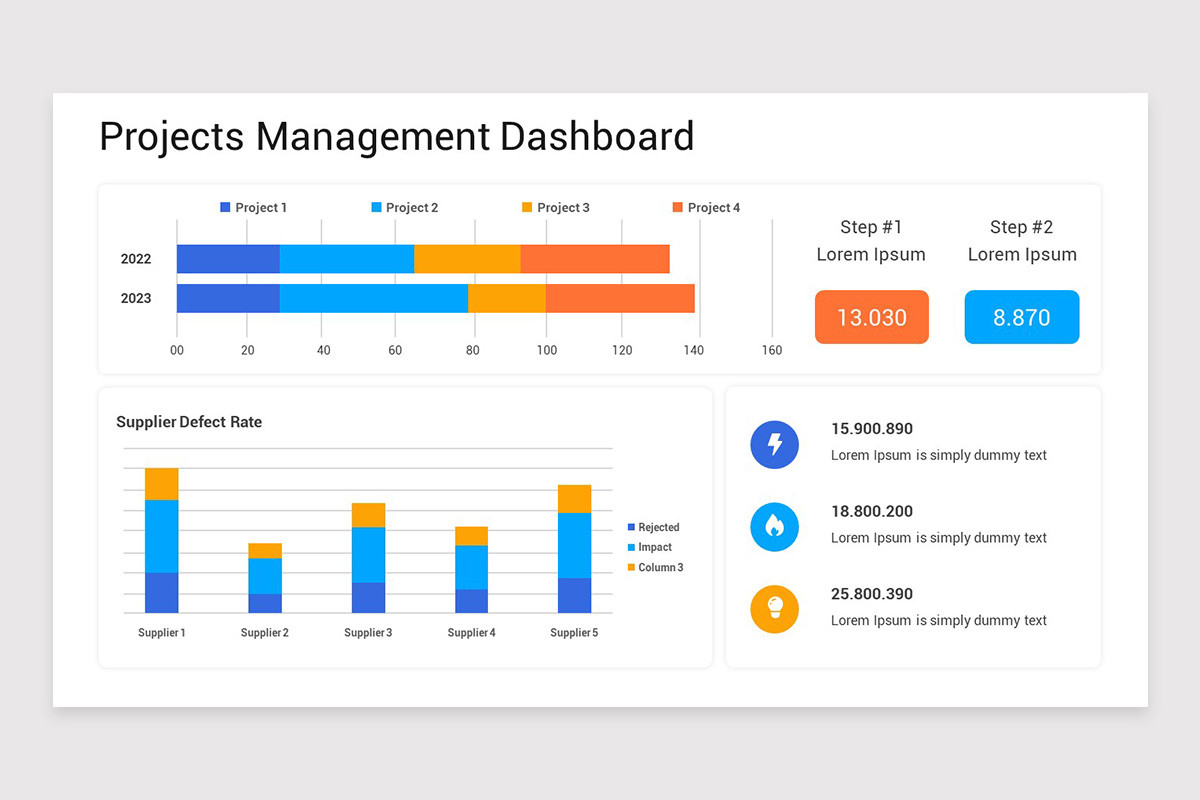Screen dimensions: 1200x800
Task: Select the Project 3 legend square
Action: click(527, 207)
